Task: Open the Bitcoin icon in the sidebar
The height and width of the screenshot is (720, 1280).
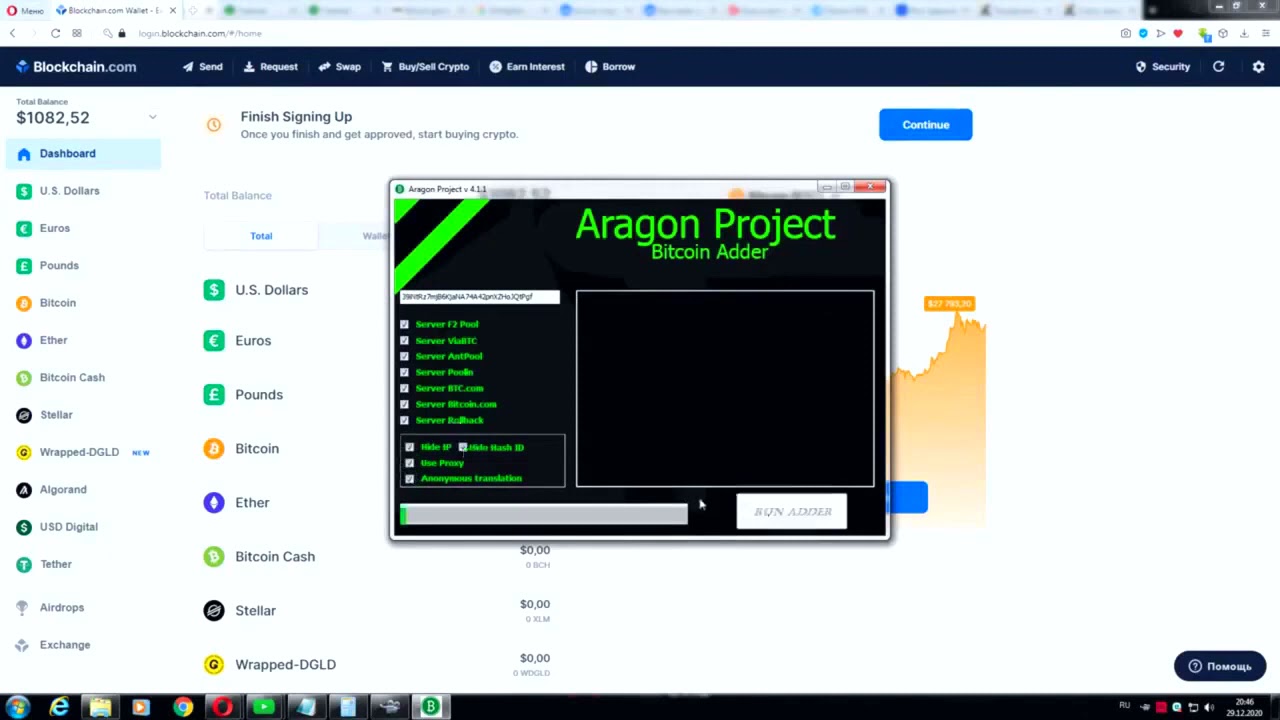Action: pos(24,303)
